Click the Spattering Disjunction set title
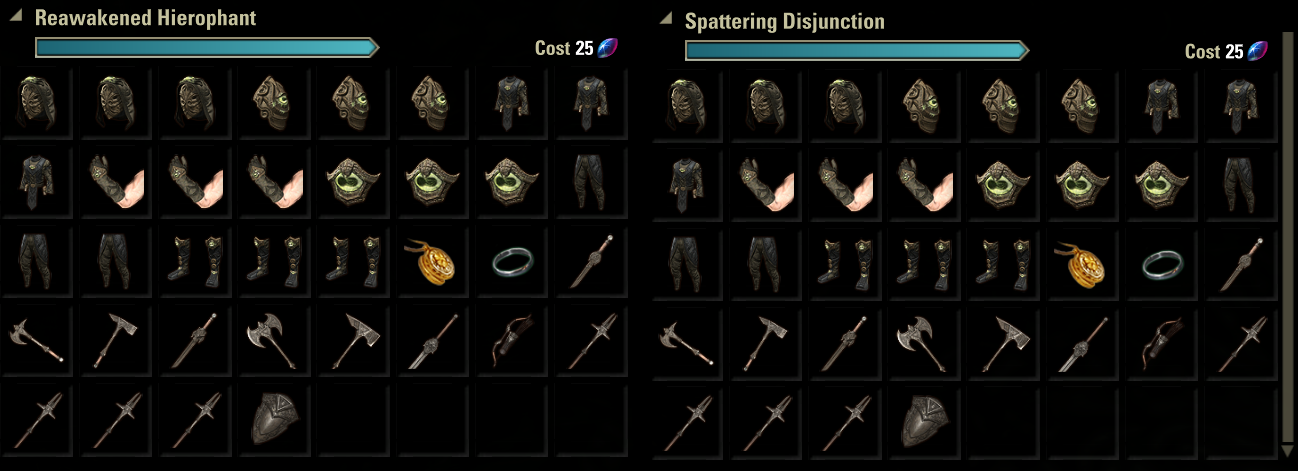Screen dimensions: 1298x471 [785, 21]
